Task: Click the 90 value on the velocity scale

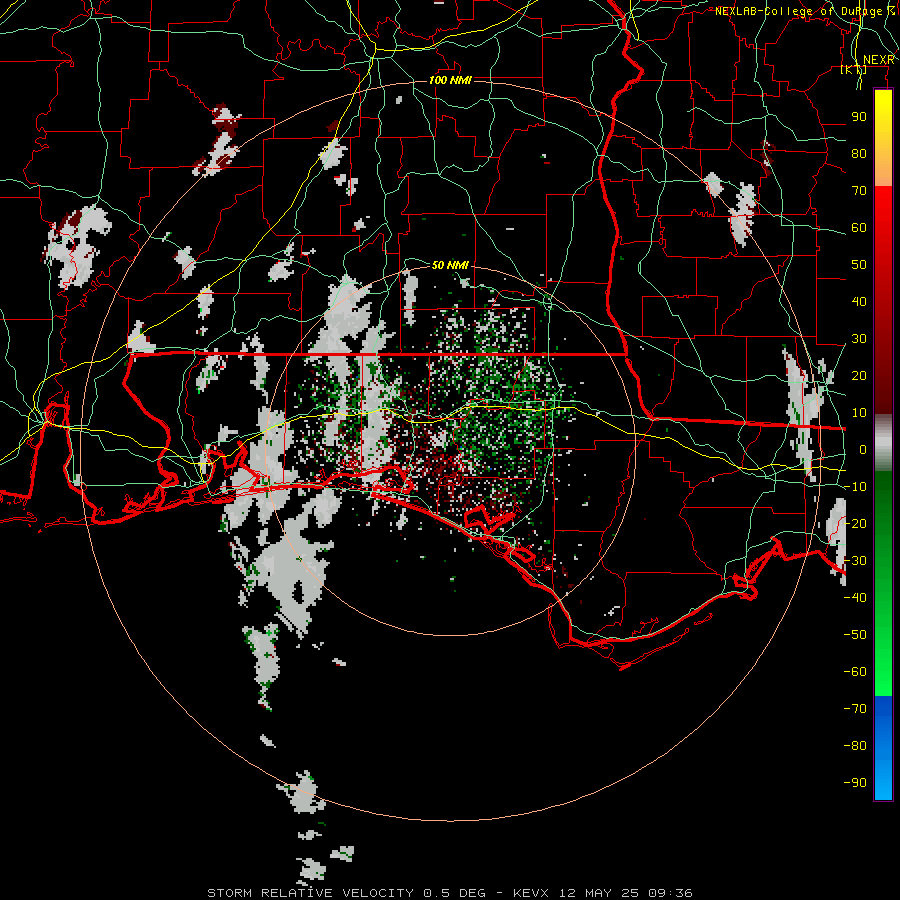Action: 859,117
